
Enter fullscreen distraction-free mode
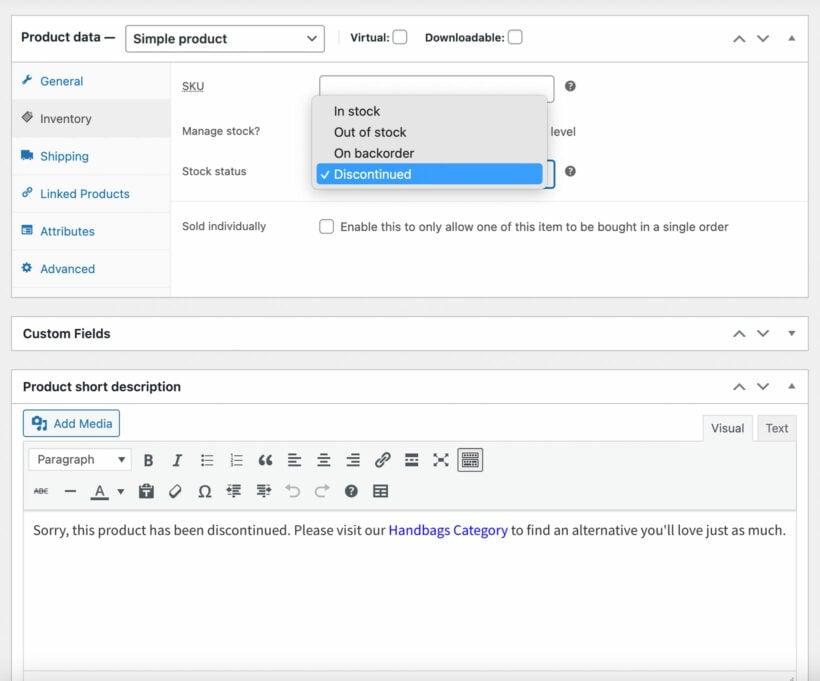[441, 460]
